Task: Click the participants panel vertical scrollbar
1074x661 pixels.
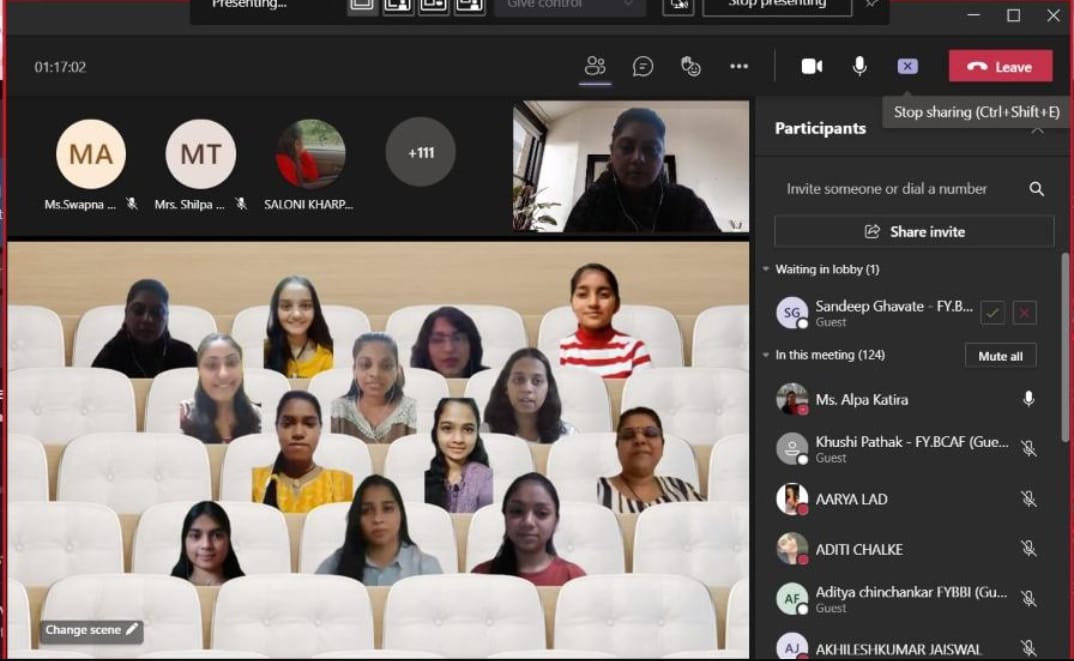Action: 1065,350
